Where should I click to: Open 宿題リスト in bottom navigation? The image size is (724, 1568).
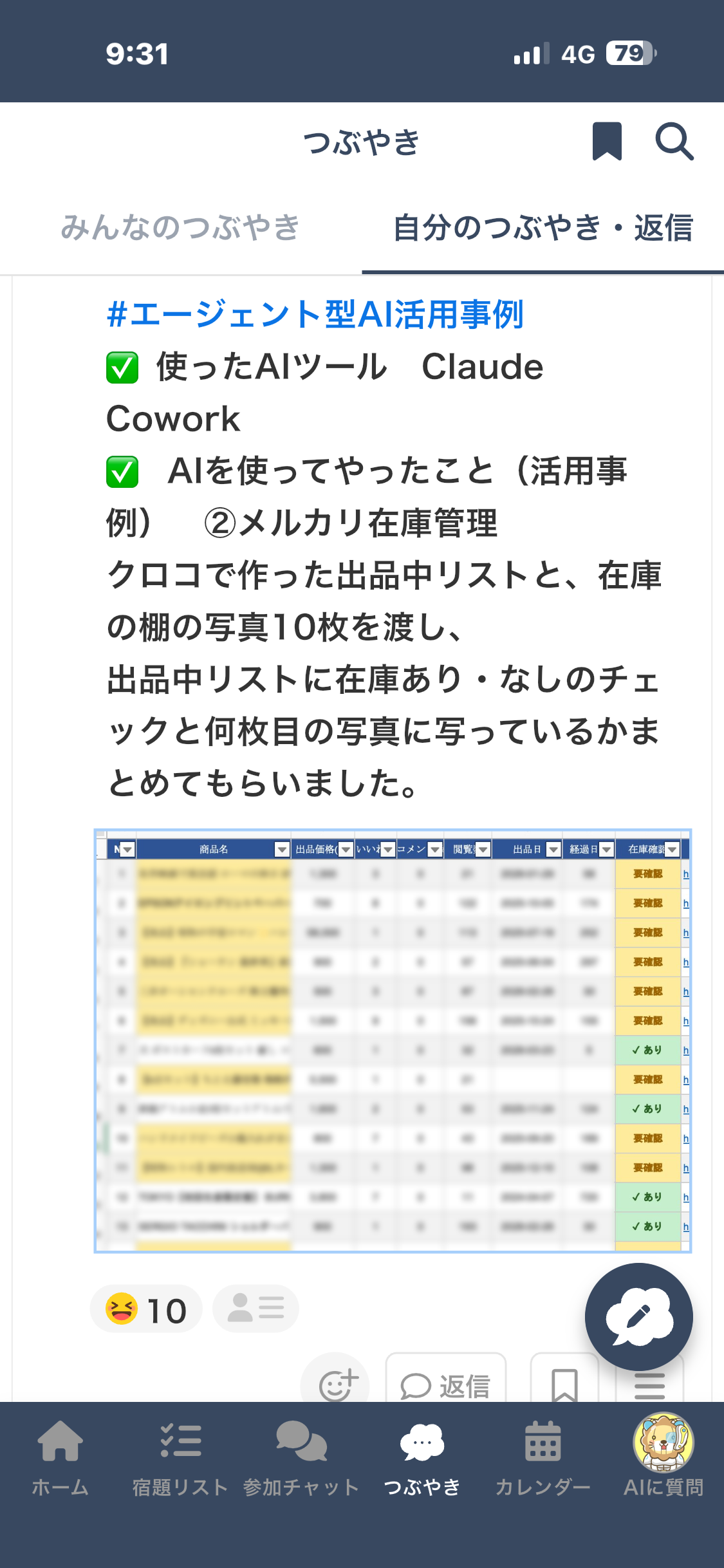(x=180, y=1458)
